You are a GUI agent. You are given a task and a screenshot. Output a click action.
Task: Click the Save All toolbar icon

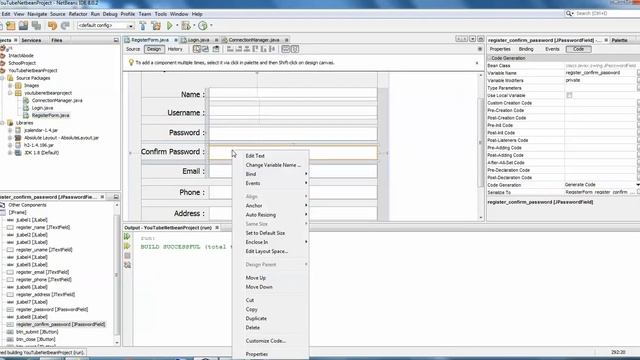click(36, 26)
